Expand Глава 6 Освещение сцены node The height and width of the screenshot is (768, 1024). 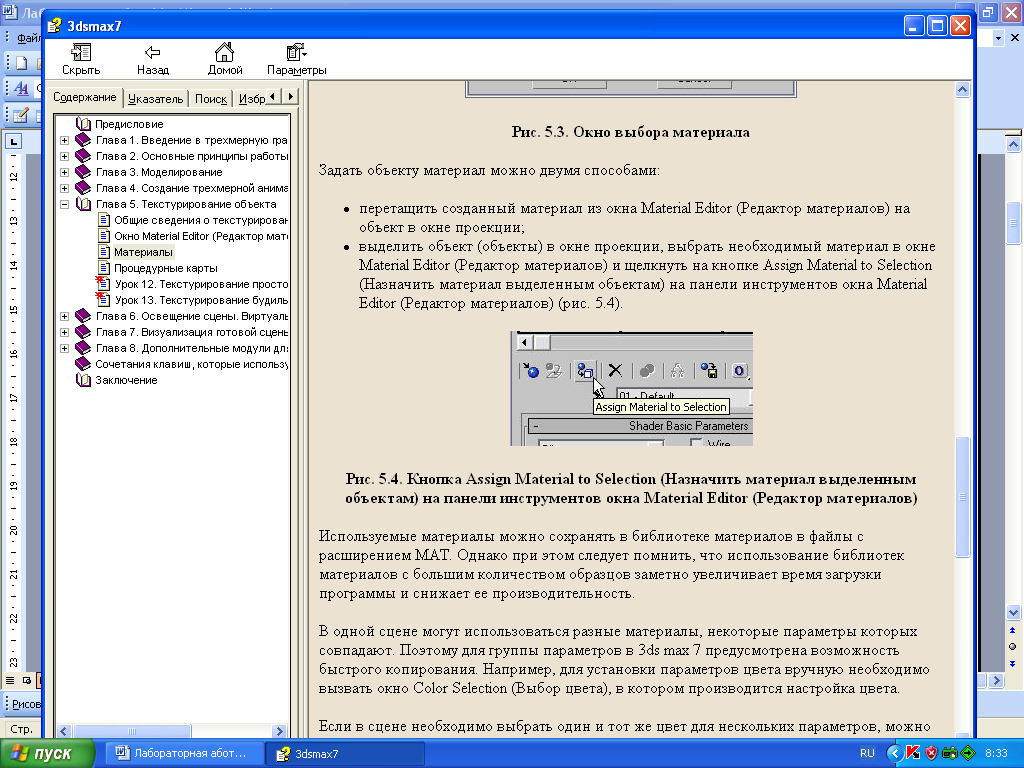pyautogui.click(x=64, y=316)
